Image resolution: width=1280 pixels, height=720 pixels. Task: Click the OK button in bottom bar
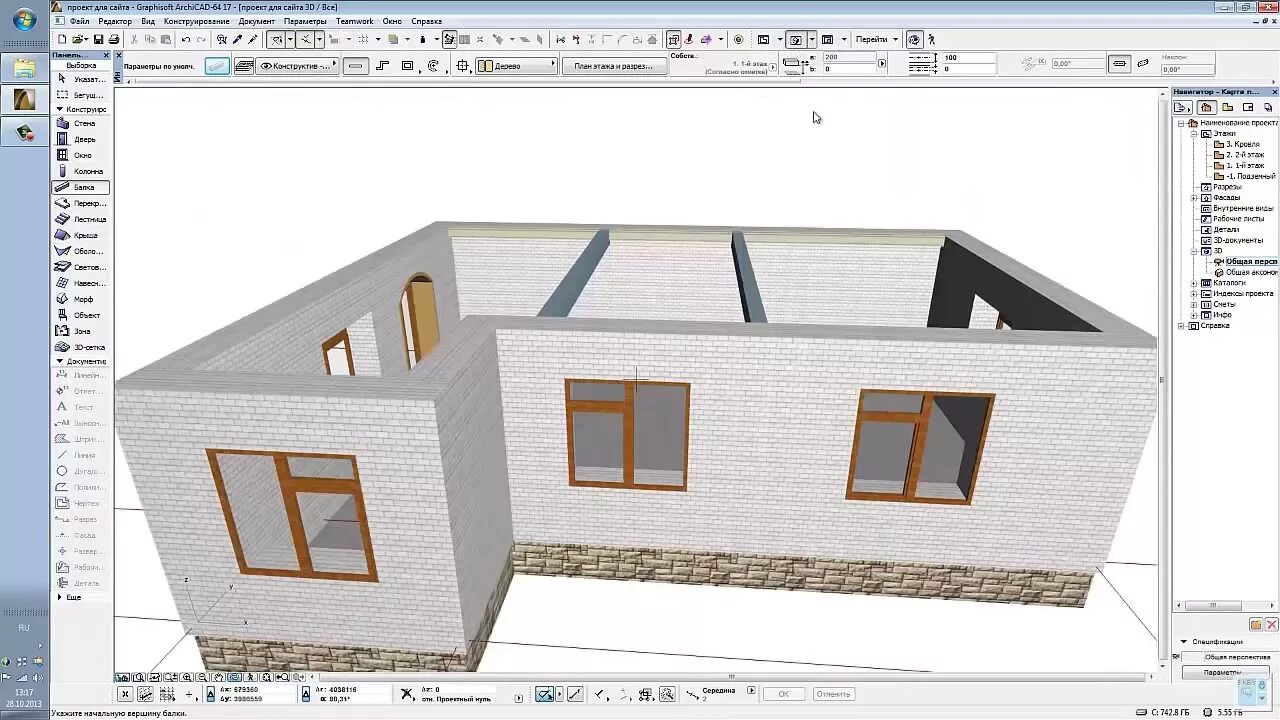click(784, 694)
